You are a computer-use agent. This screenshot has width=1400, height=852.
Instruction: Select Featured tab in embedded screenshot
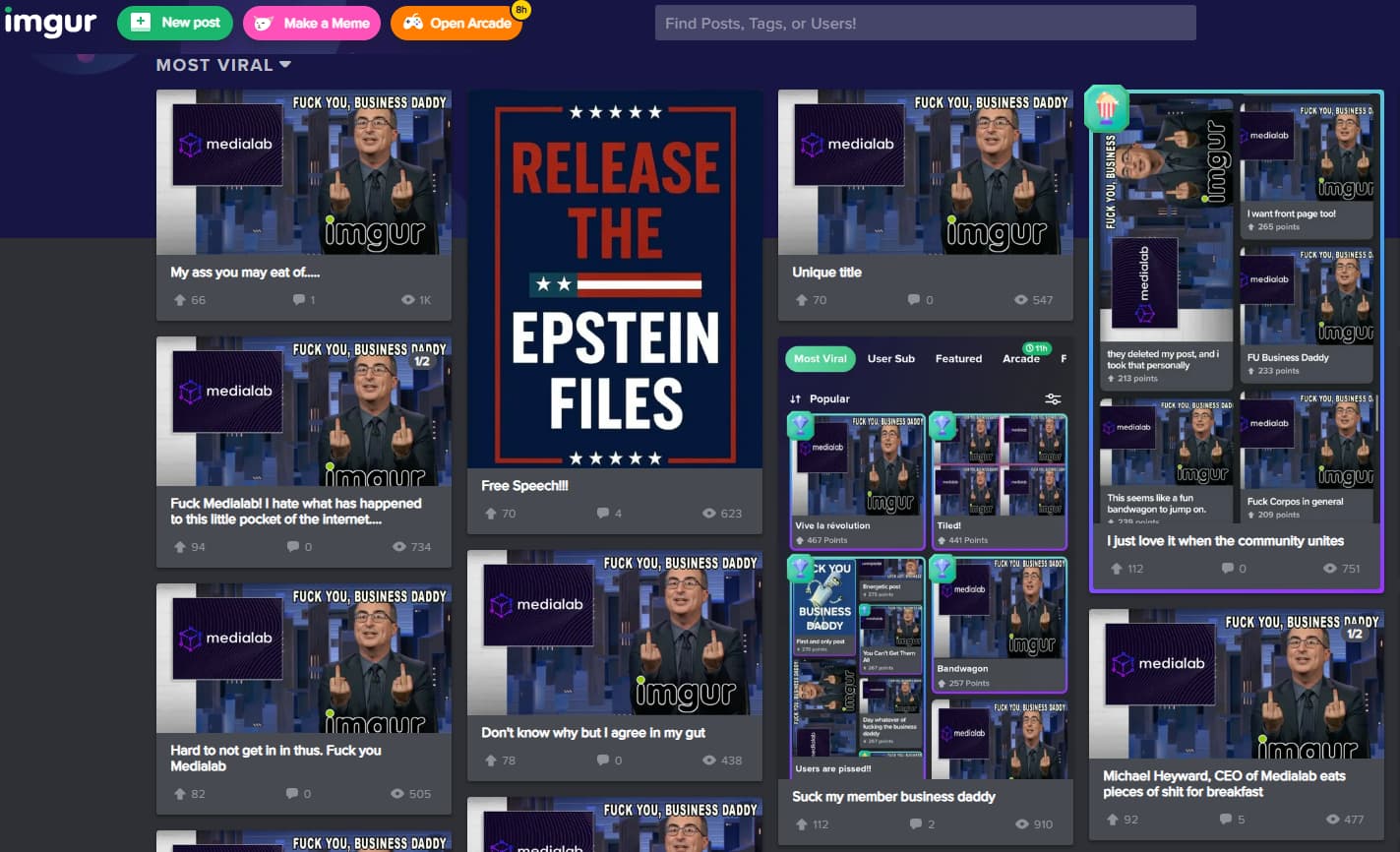coord(958,359)
